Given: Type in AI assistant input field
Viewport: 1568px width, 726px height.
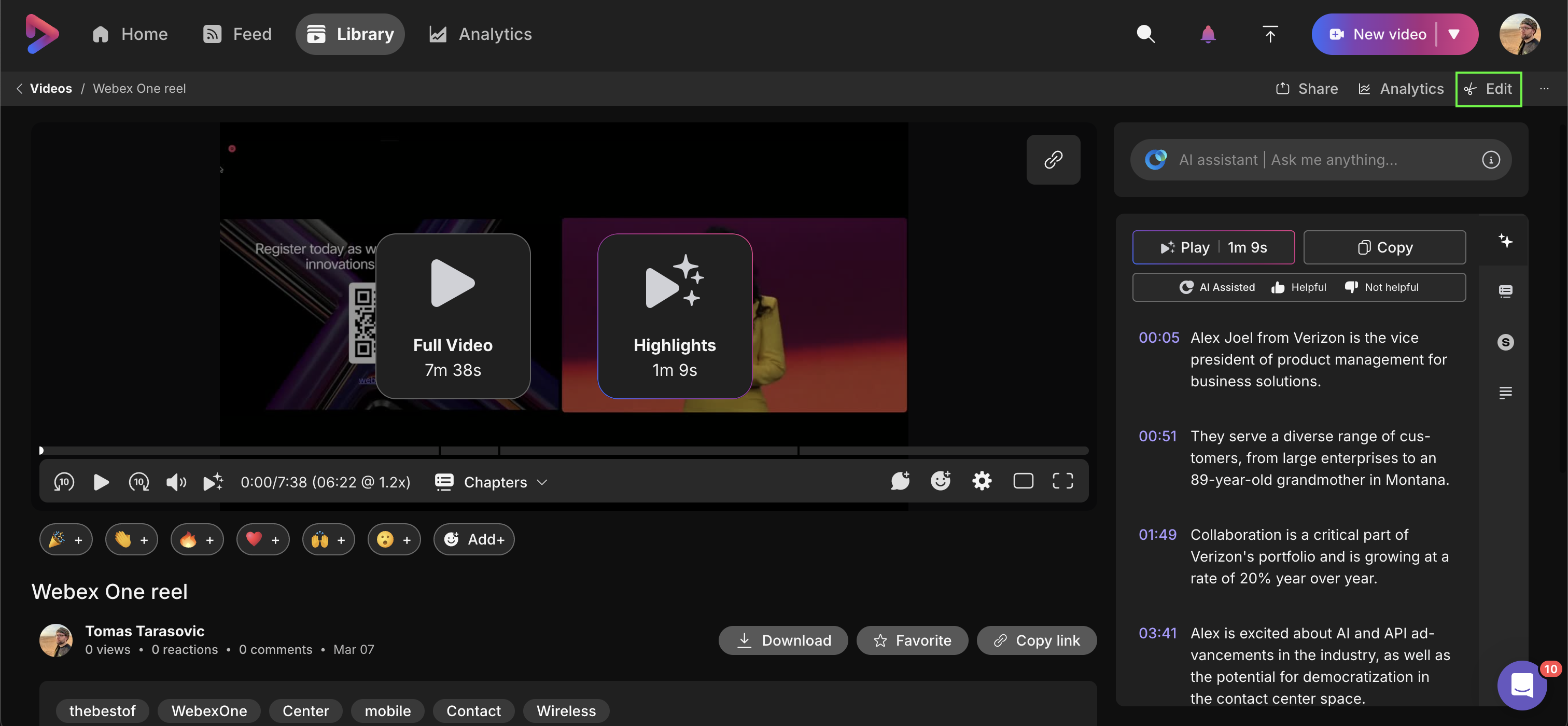Looking at the screenshot, I should [x=1321, y=159].
